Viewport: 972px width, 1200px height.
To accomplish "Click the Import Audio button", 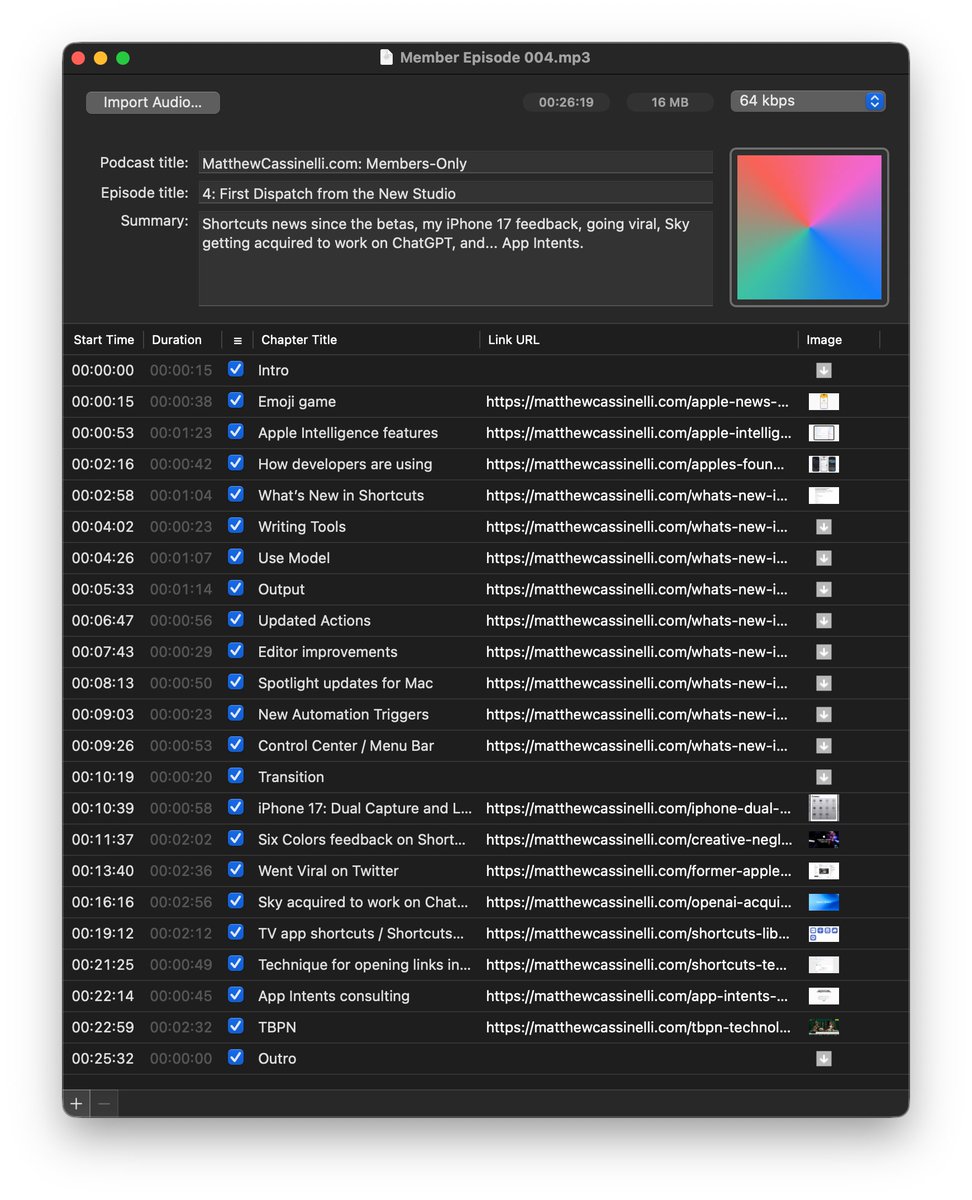I will [152, 102].
